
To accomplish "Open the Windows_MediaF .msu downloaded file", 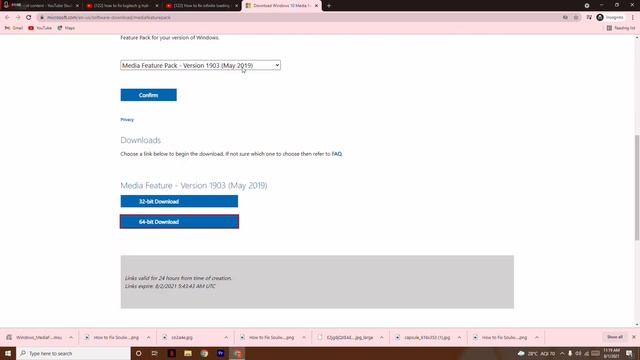I will tap(34, 338).
